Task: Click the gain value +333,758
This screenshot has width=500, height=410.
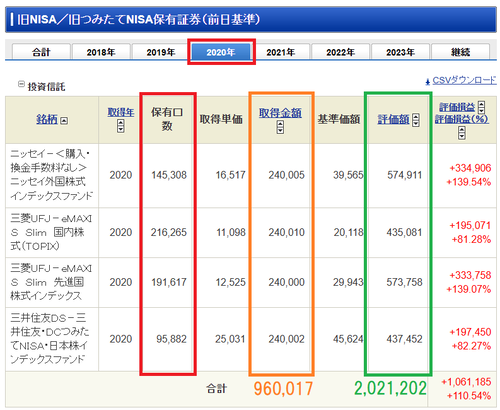Action: click(x=470, y=275)
